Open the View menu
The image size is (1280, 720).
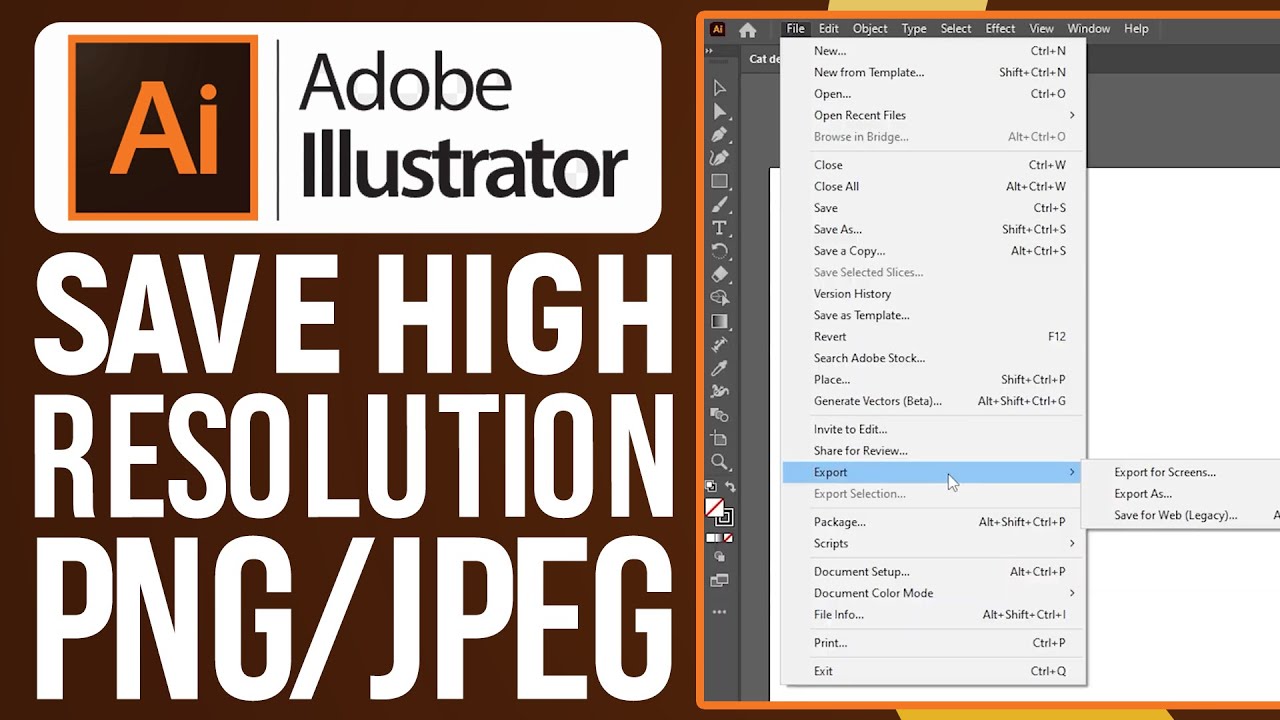[1042, 29]
